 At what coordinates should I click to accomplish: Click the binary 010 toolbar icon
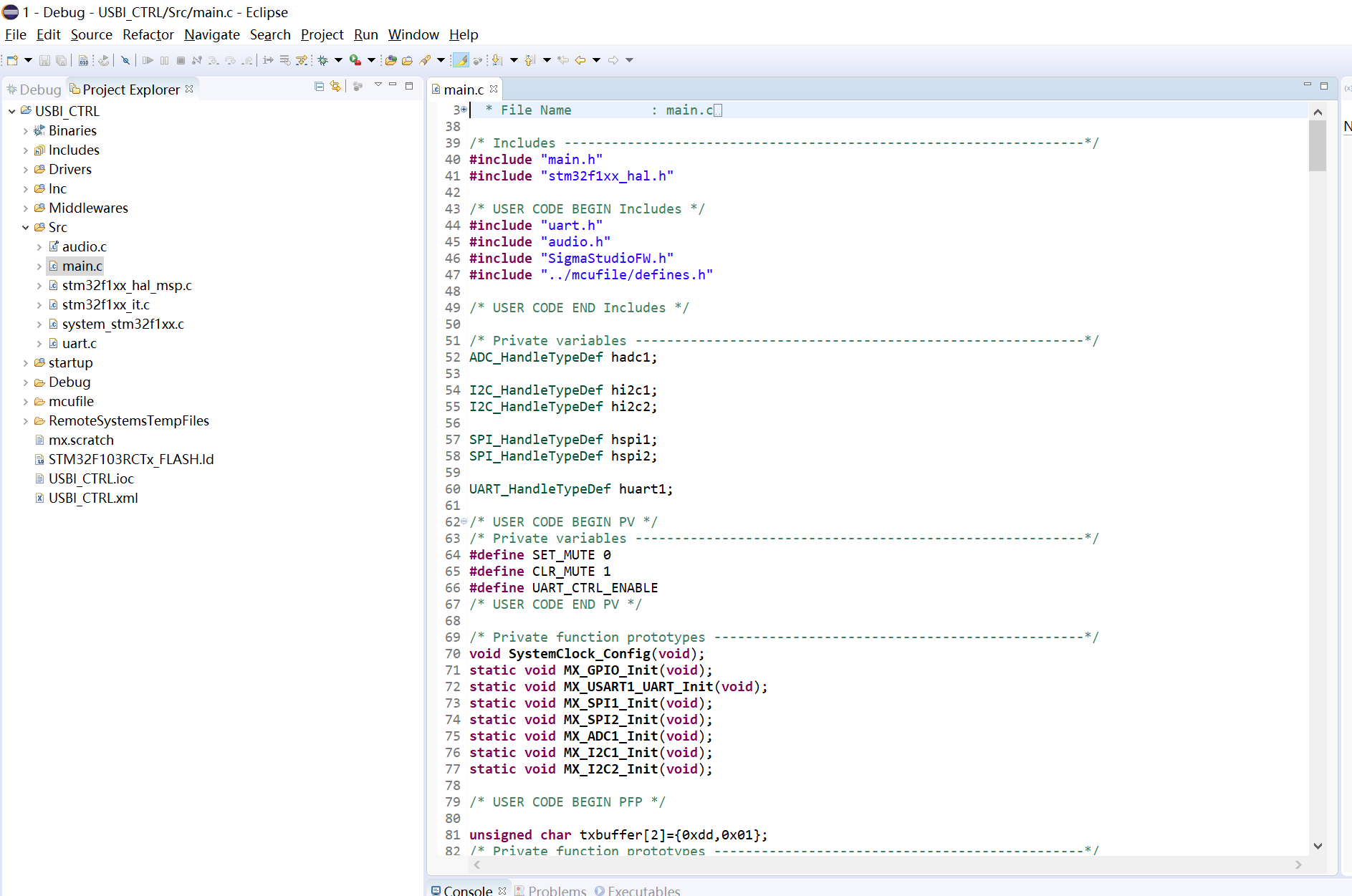tap(83, 60)
